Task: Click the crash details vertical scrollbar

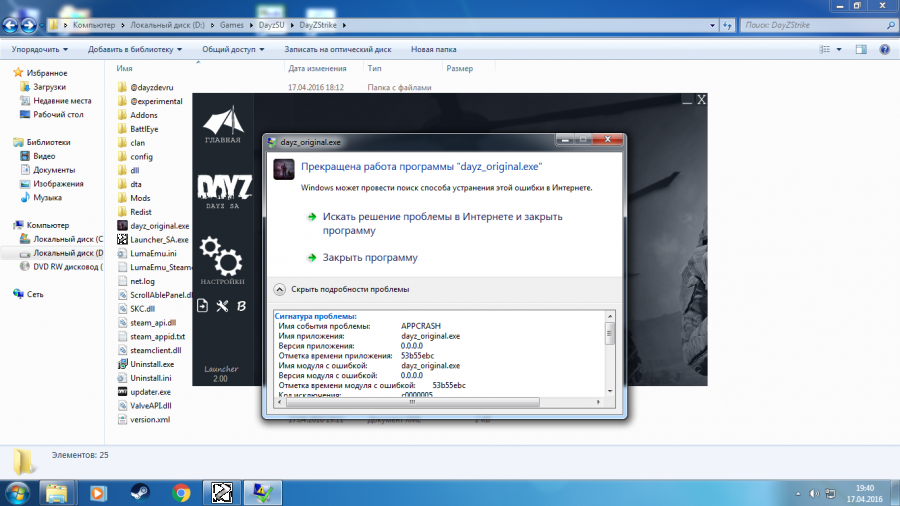Action: click(610, 355)
